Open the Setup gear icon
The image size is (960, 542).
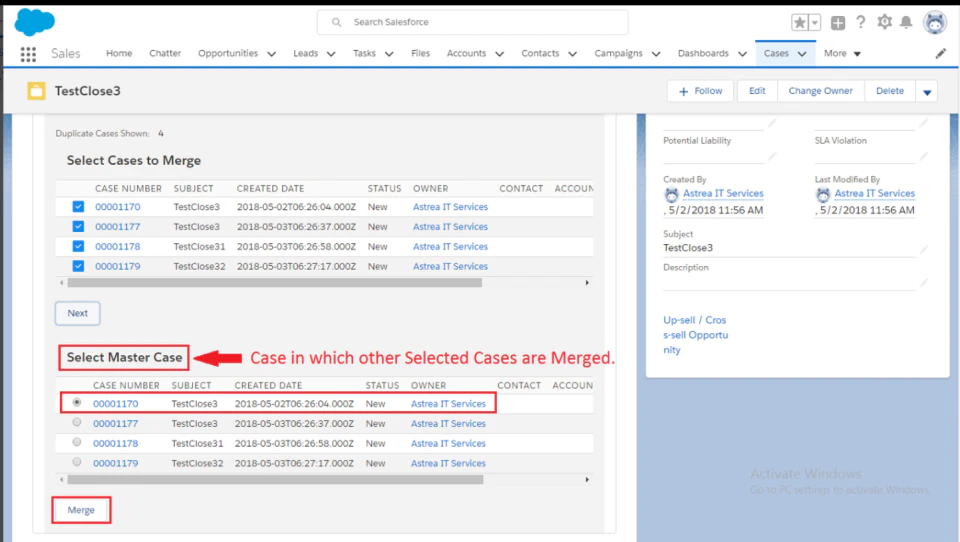click(x=884, y=22)
